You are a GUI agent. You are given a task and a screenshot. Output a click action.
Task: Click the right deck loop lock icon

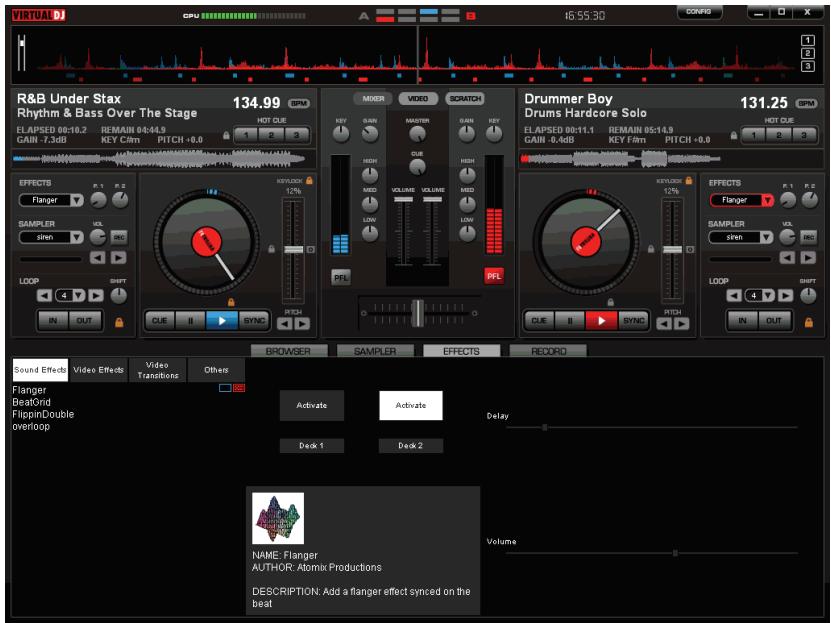pyautogui.click(x=809, y=322)
